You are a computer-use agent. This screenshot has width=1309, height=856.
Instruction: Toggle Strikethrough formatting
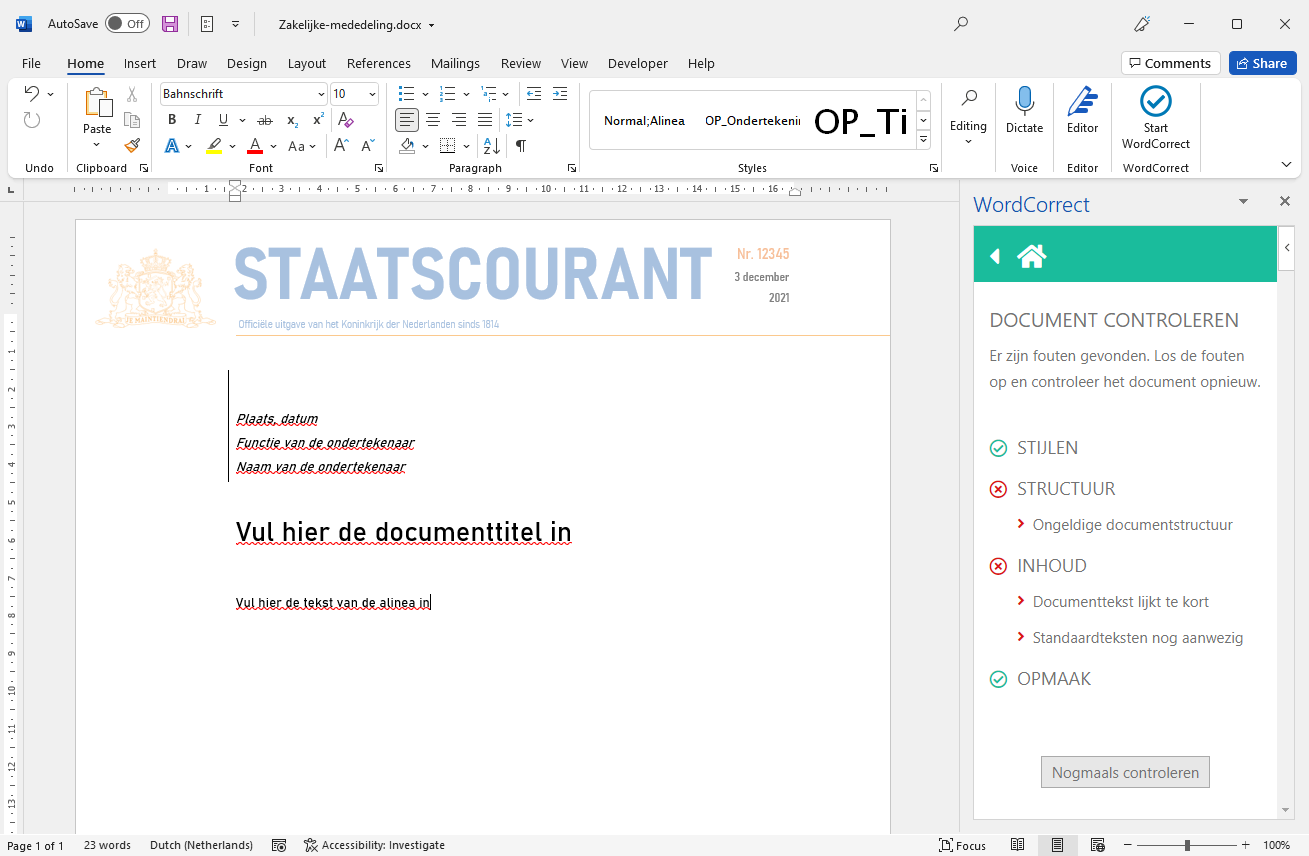coord(265,120)
